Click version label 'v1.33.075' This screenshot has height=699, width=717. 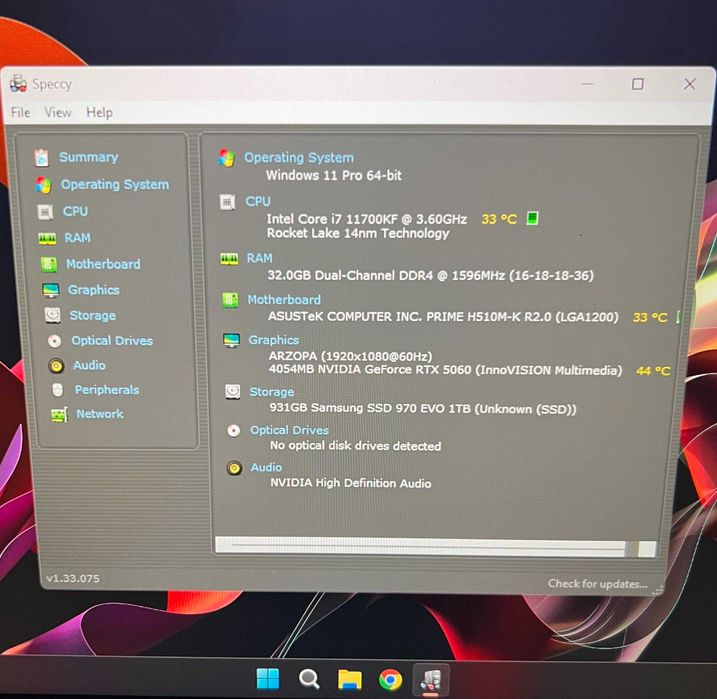73,579
